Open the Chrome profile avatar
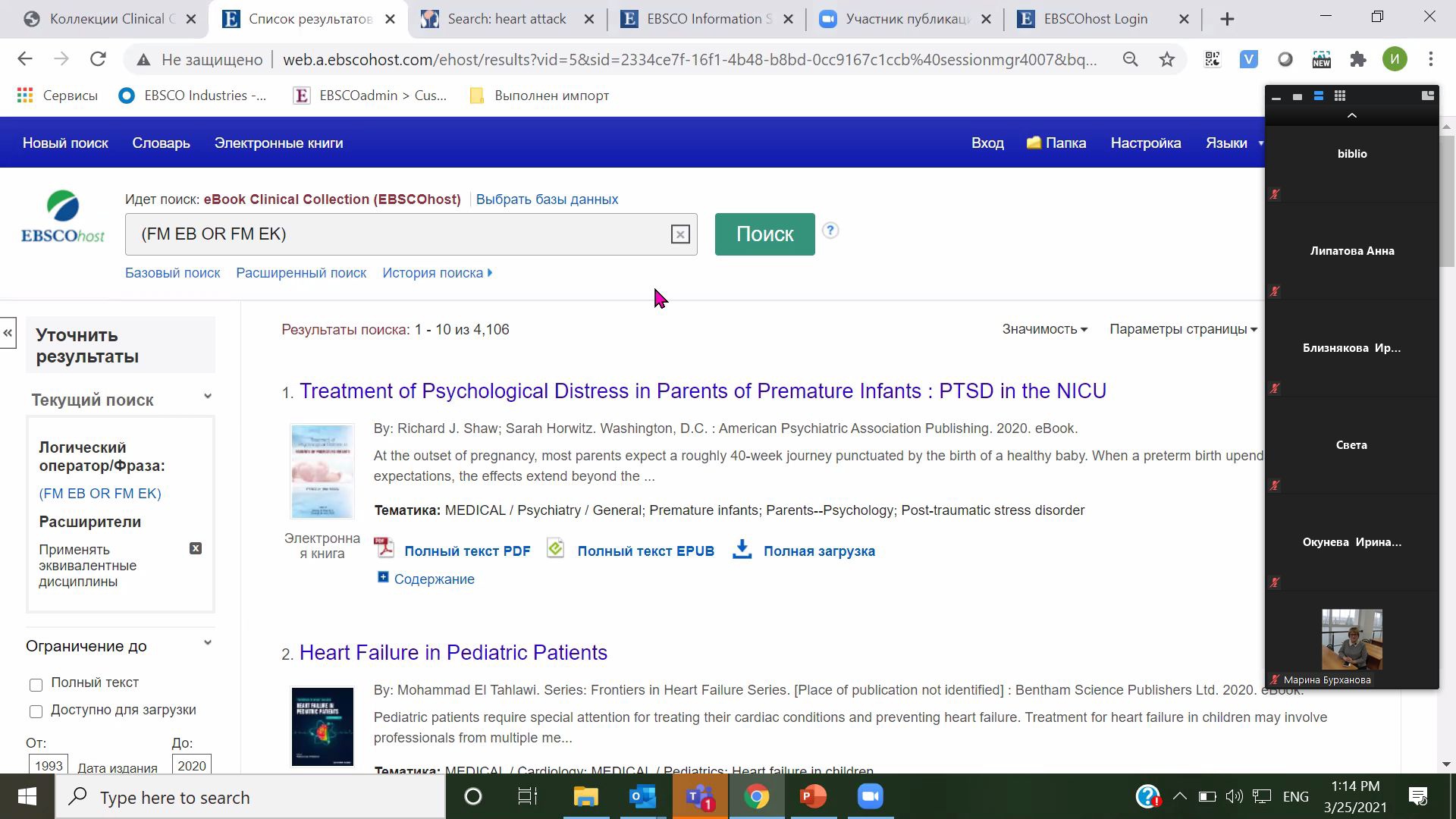 [x=1395, y=59]
